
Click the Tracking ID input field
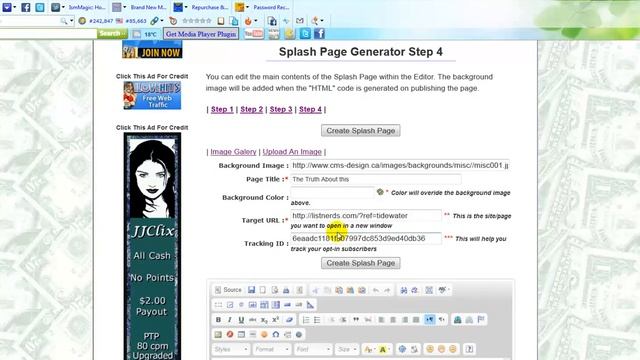click(x=366, y=238)
